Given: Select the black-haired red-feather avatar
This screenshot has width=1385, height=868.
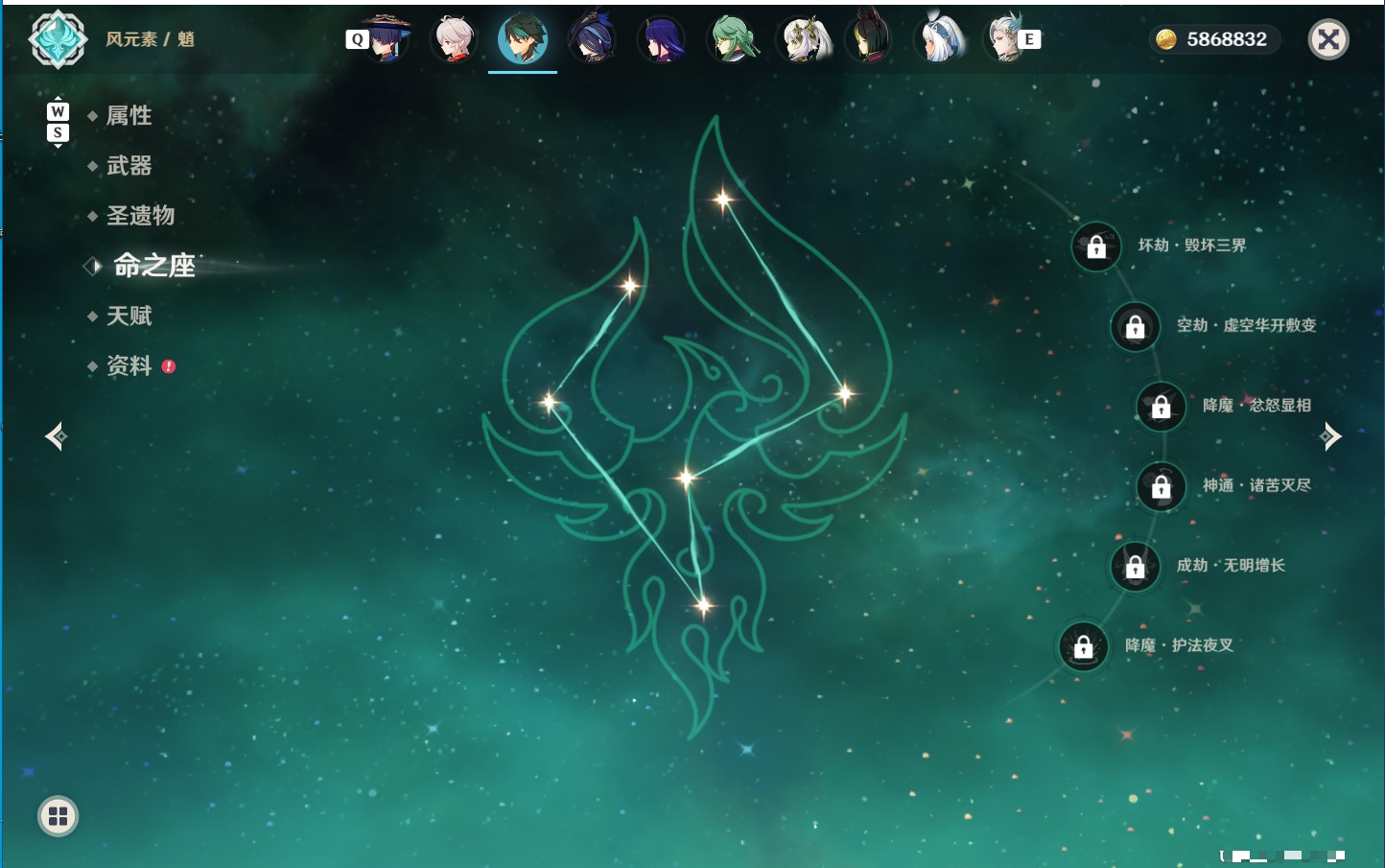Looking at the screenshot, I should pos(869,39).
